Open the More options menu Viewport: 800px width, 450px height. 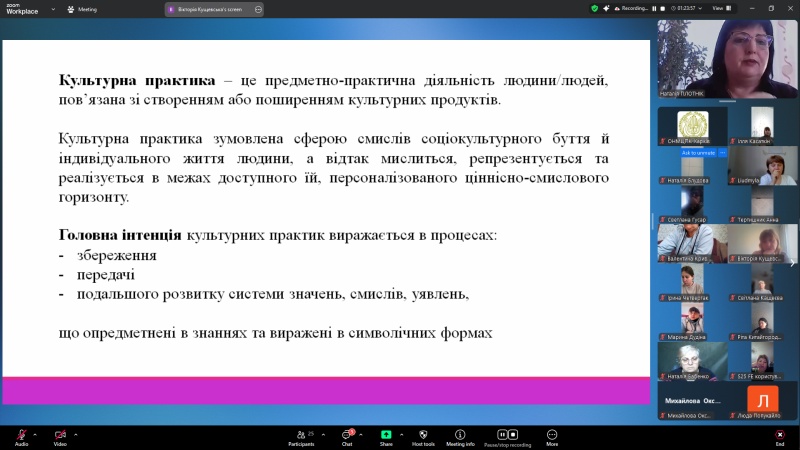tap(552, 435)
